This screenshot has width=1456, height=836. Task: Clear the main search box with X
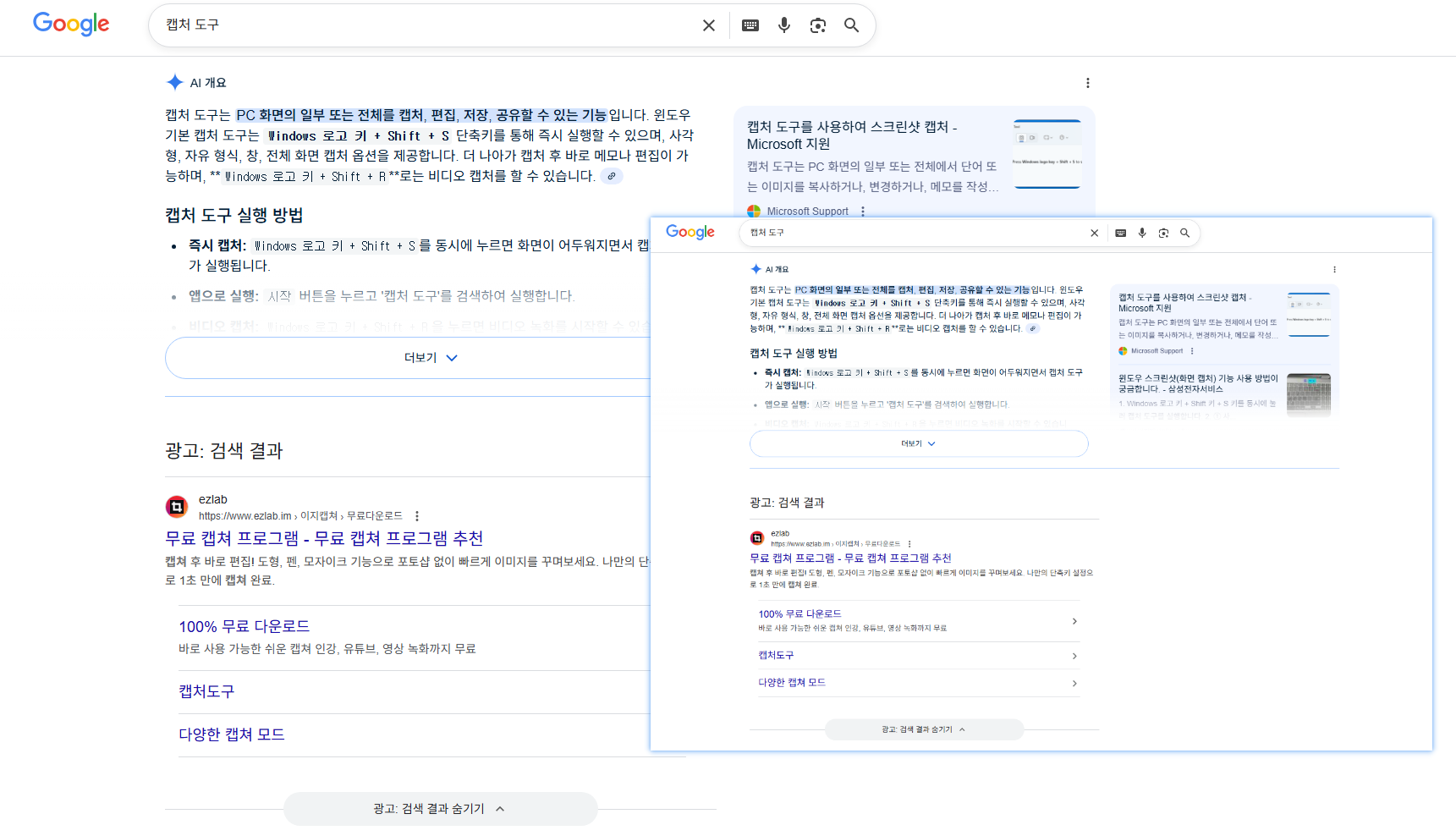[709, 25]
